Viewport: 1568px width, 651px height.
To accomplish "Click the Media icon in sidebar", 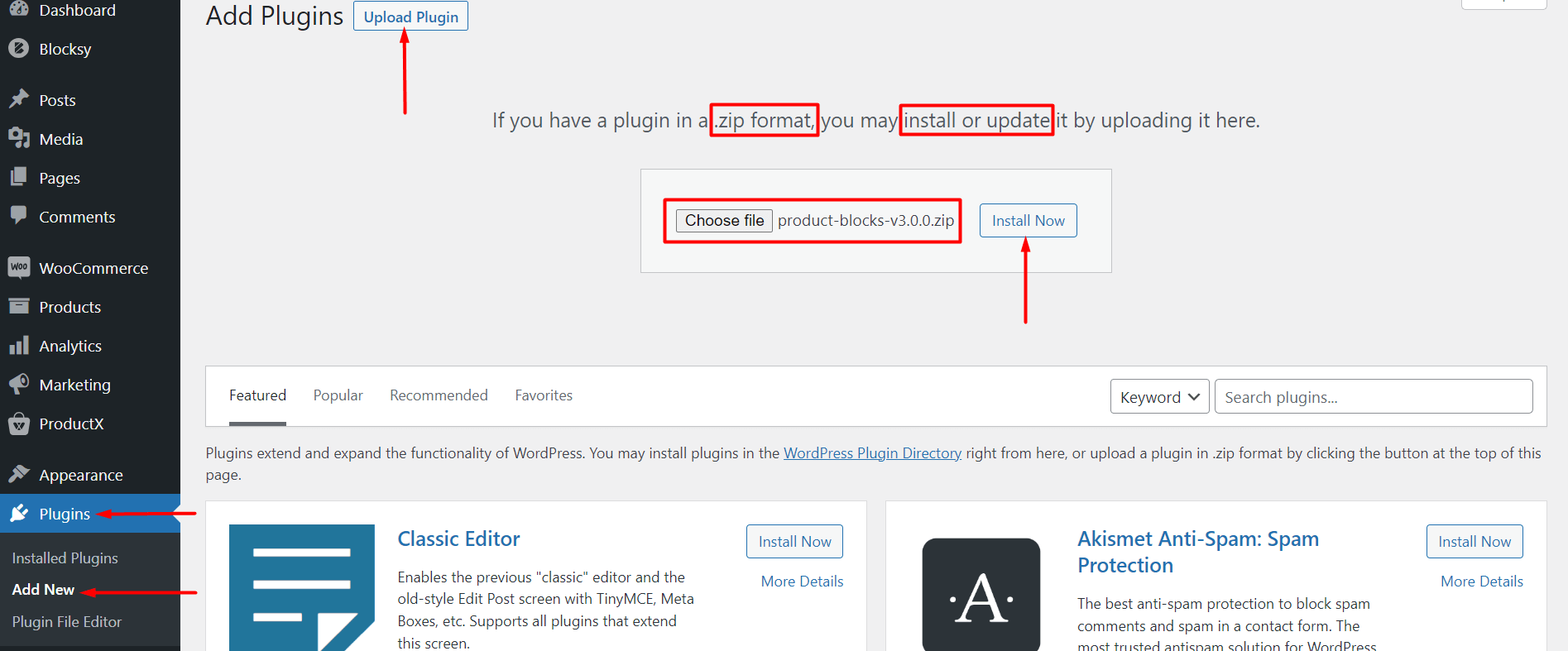I will point(19,139).
